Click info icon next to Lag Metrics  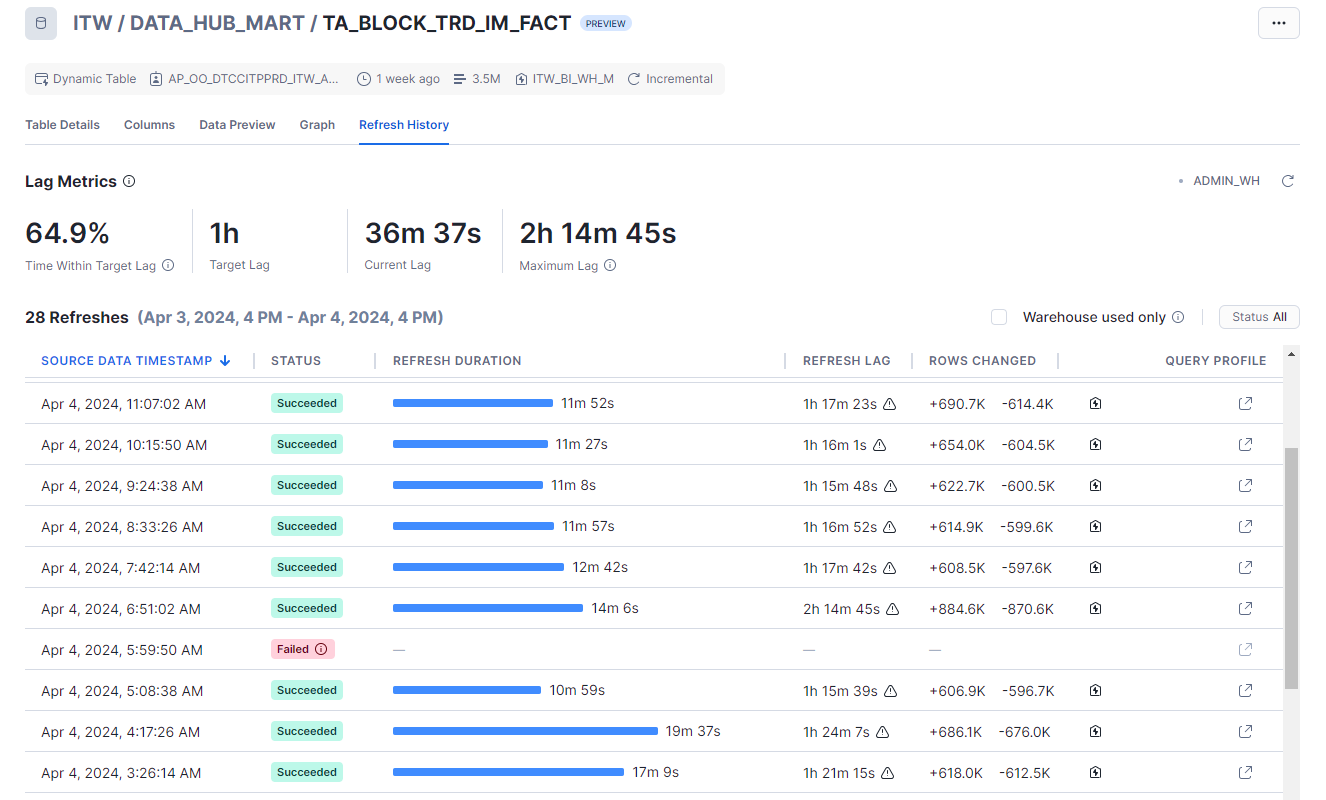pyautogui.click(x=129, y=181)
